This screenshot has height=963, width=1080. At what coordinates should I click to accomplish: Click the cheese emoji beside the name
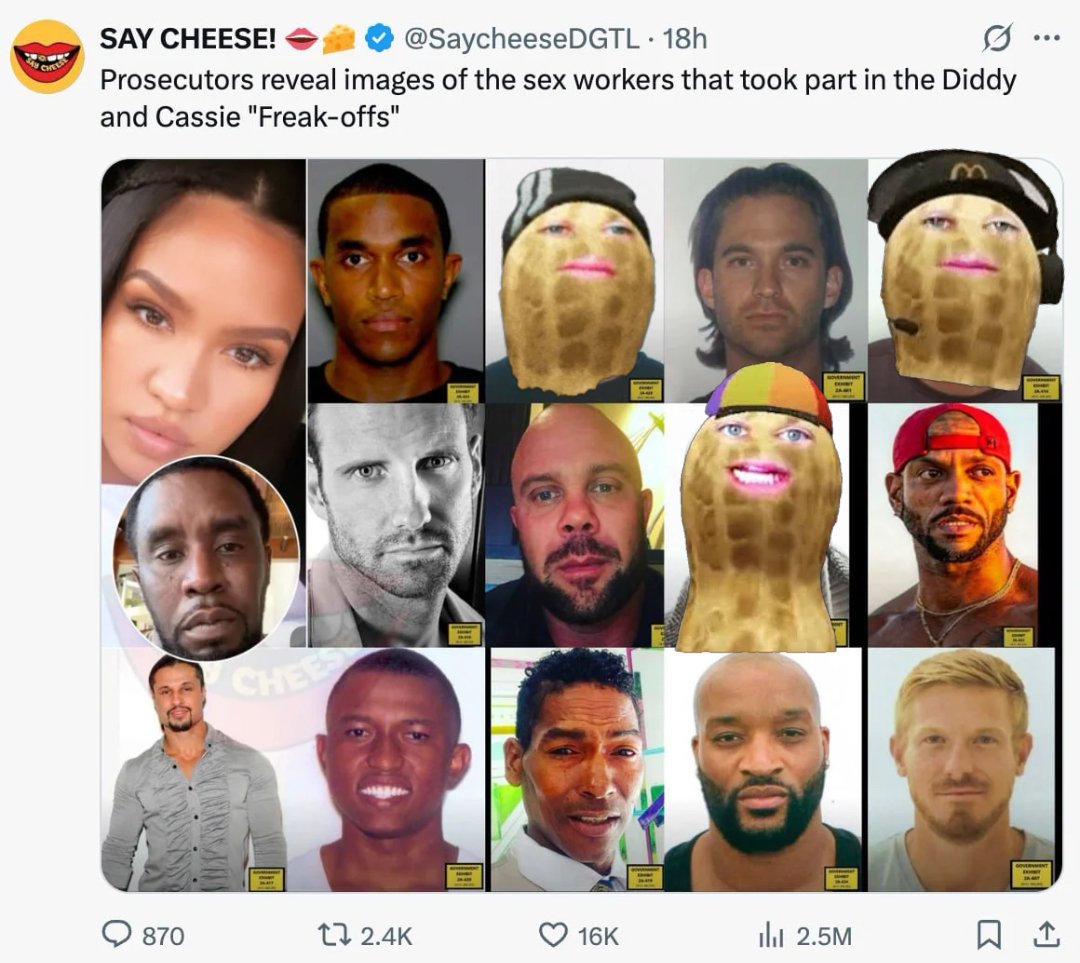click(x=341, y=39)
